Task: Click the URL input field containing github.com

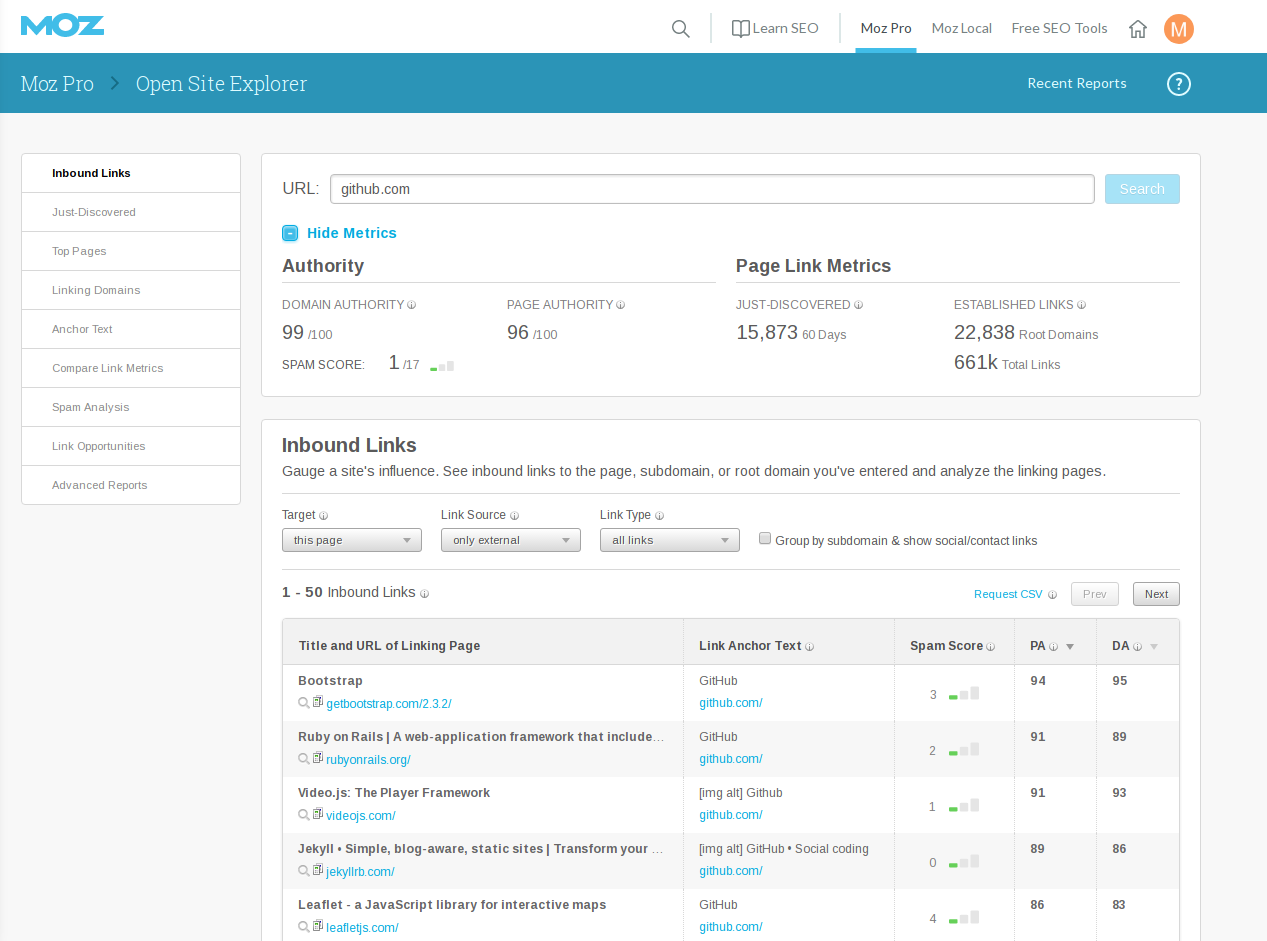Action: 712,189
